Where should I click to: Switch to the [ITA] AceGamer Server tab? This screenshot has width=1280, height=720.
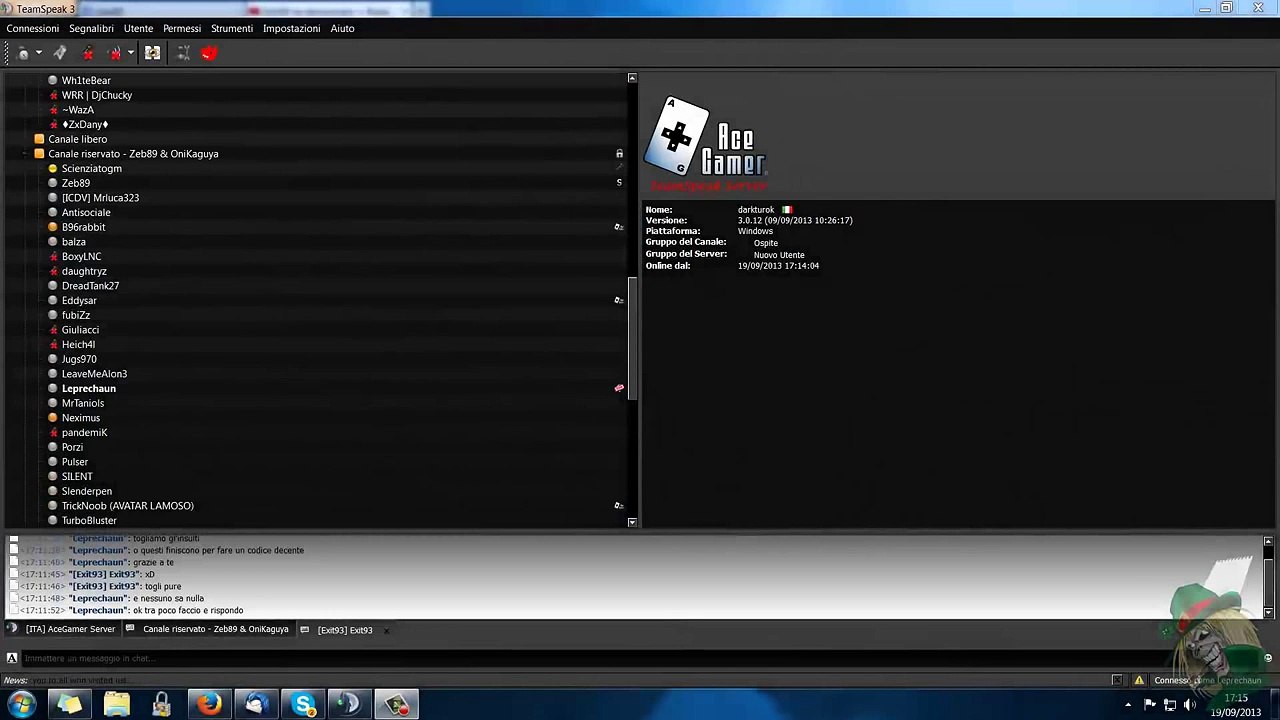[63, 630]
